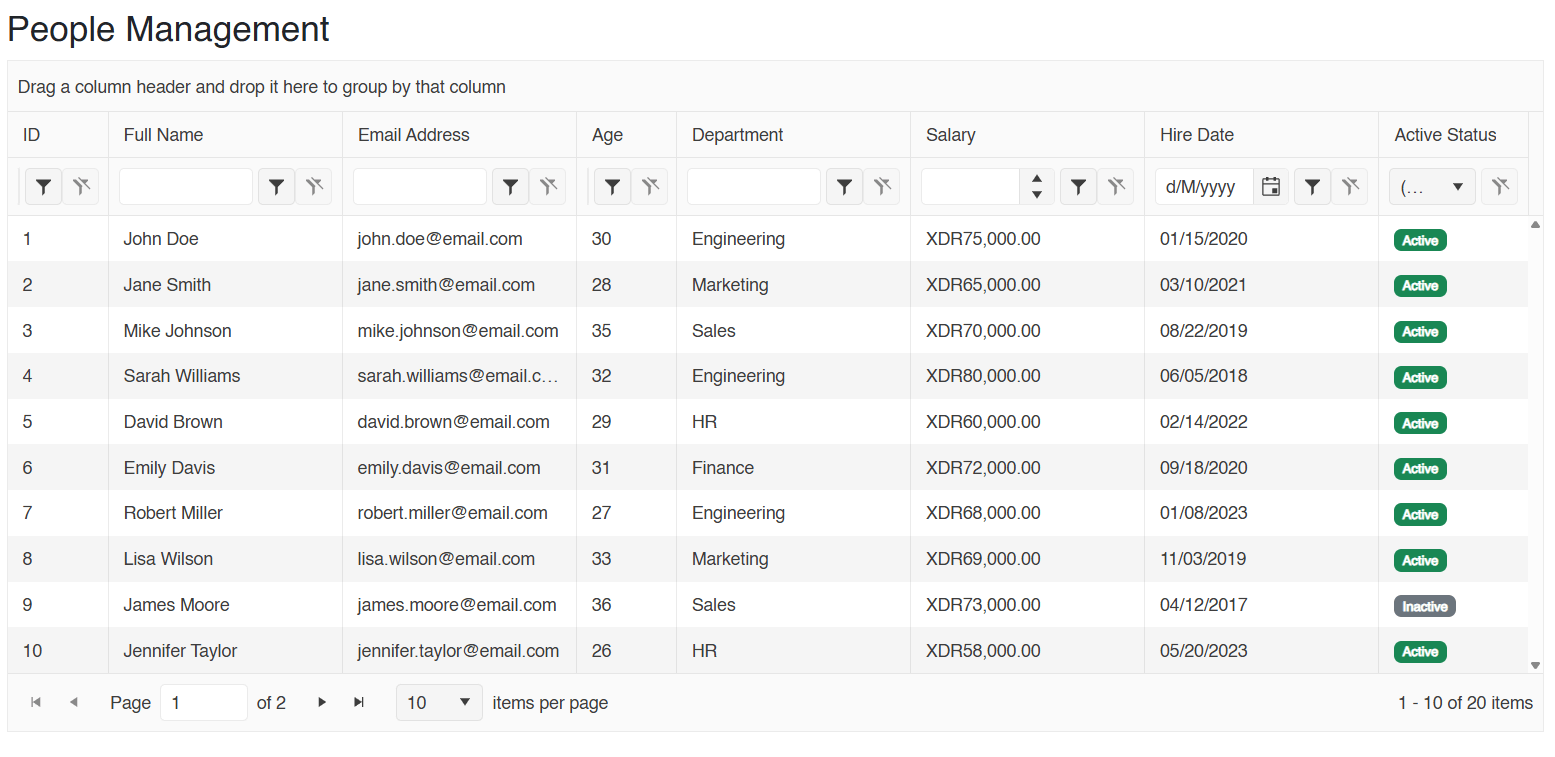The width and height of the screenshot is (1555, 757).
Task: Go back to the previous page
Action: pos(73,702)
